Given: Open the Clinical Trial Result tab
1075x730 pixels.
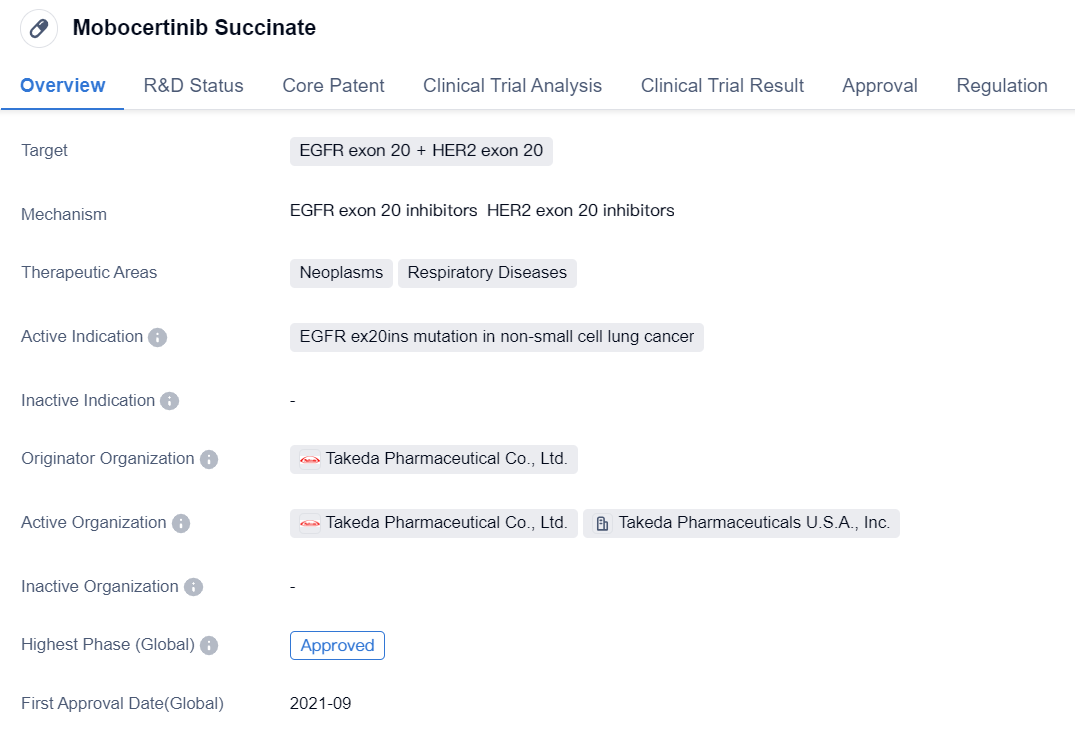Looking at the screenshot, I should pyautogui.click(x=722, y=86).
